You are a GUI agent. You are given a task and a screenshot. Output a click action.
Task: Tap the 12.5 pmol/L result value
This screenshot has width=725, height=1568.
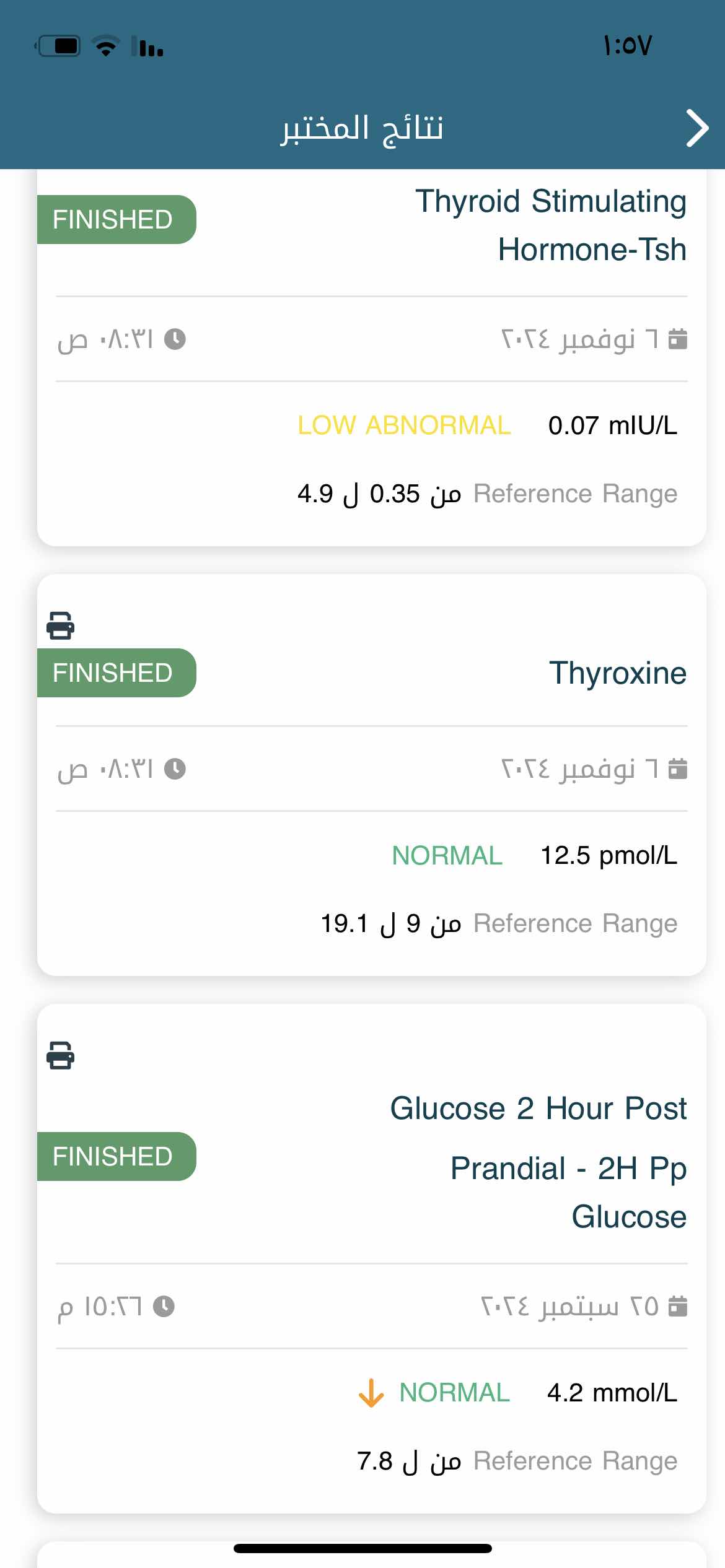coord(609,855)
